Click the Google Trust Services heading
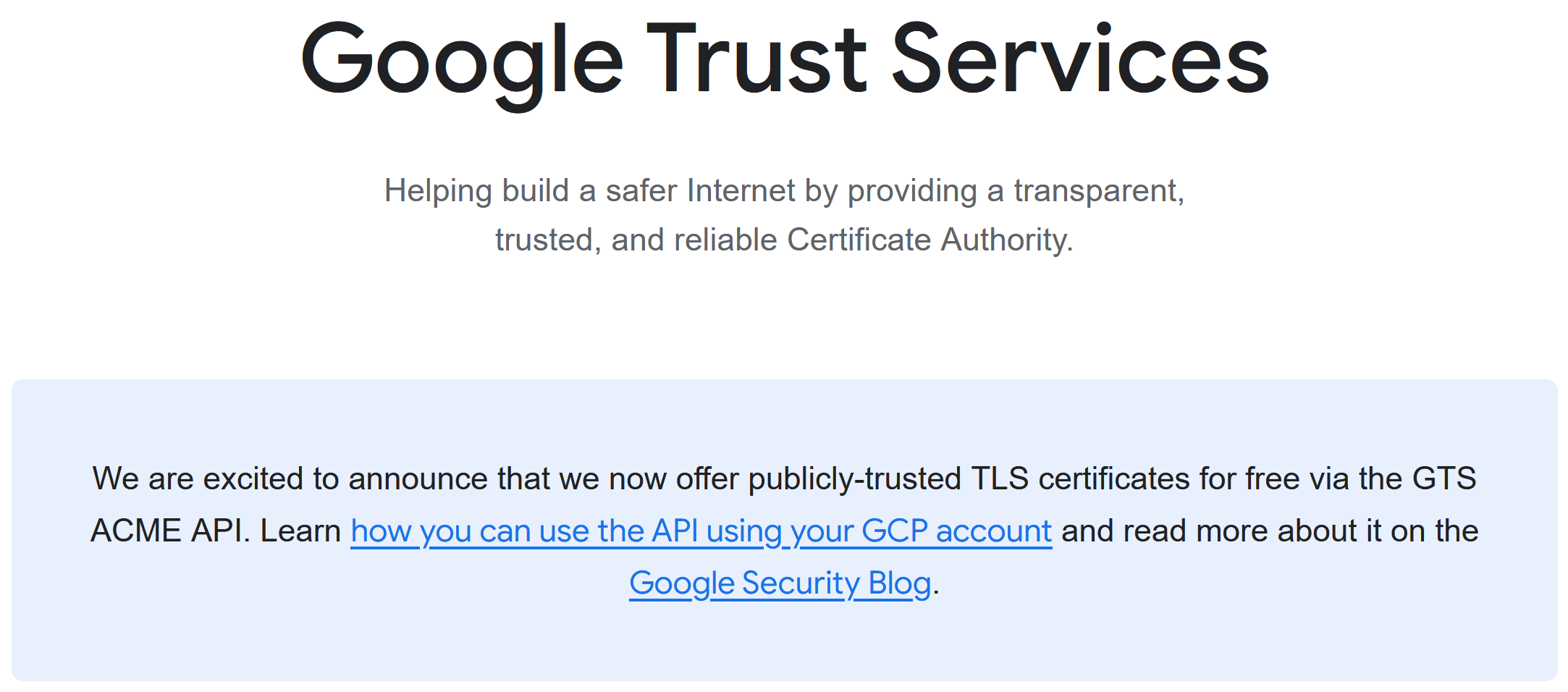 click(785, 62)
